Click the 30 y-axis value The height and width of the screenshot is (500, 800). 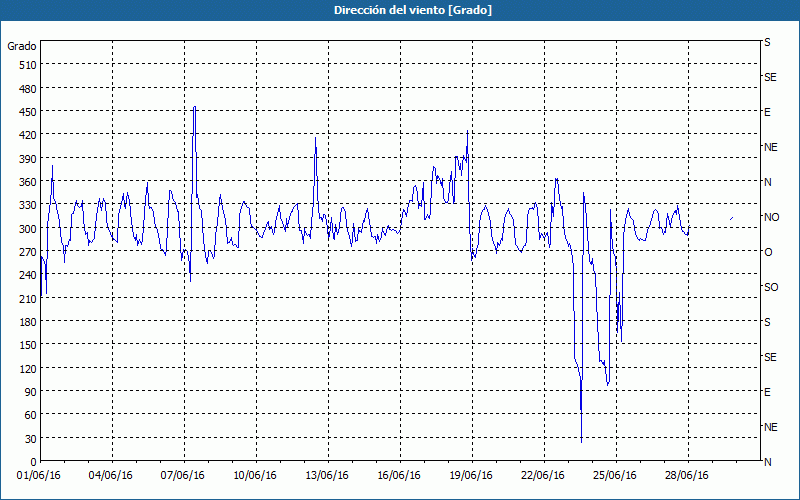(x=31, y=439)
